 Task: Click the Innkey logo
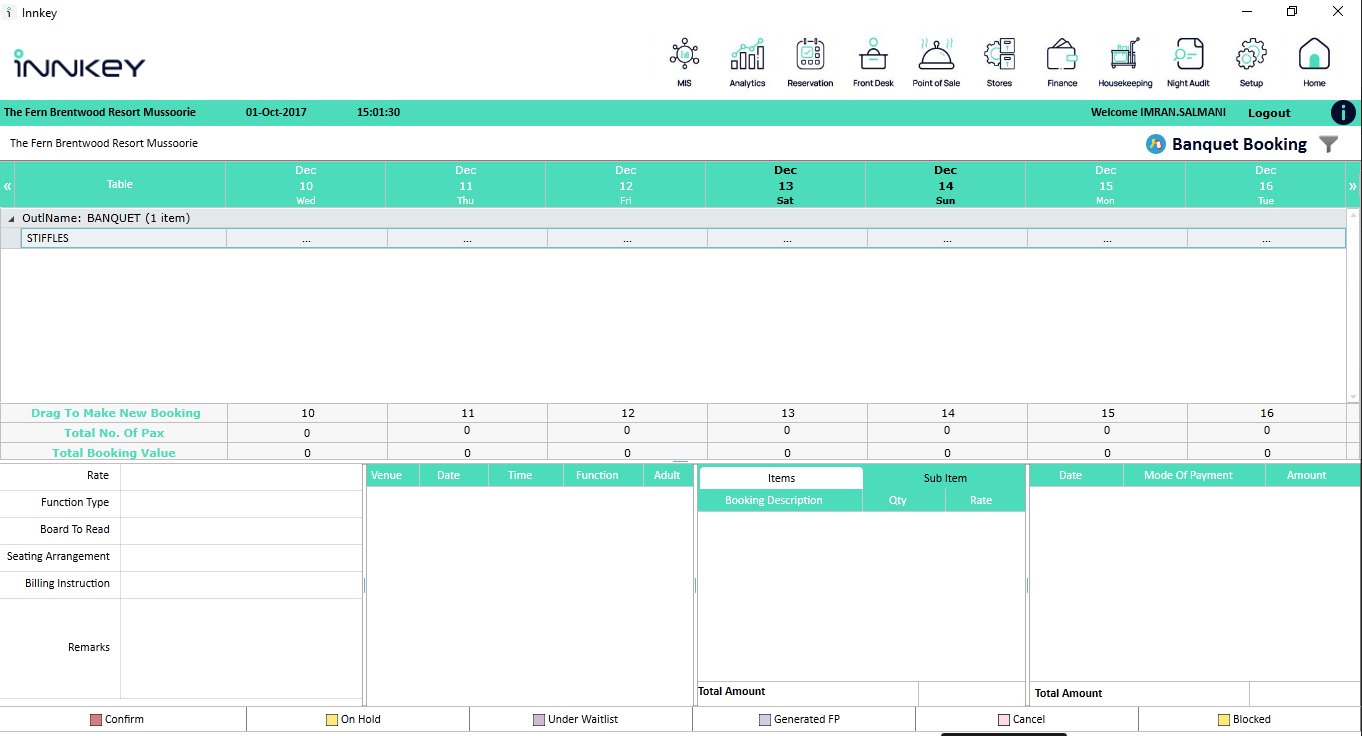pos(80,64)
